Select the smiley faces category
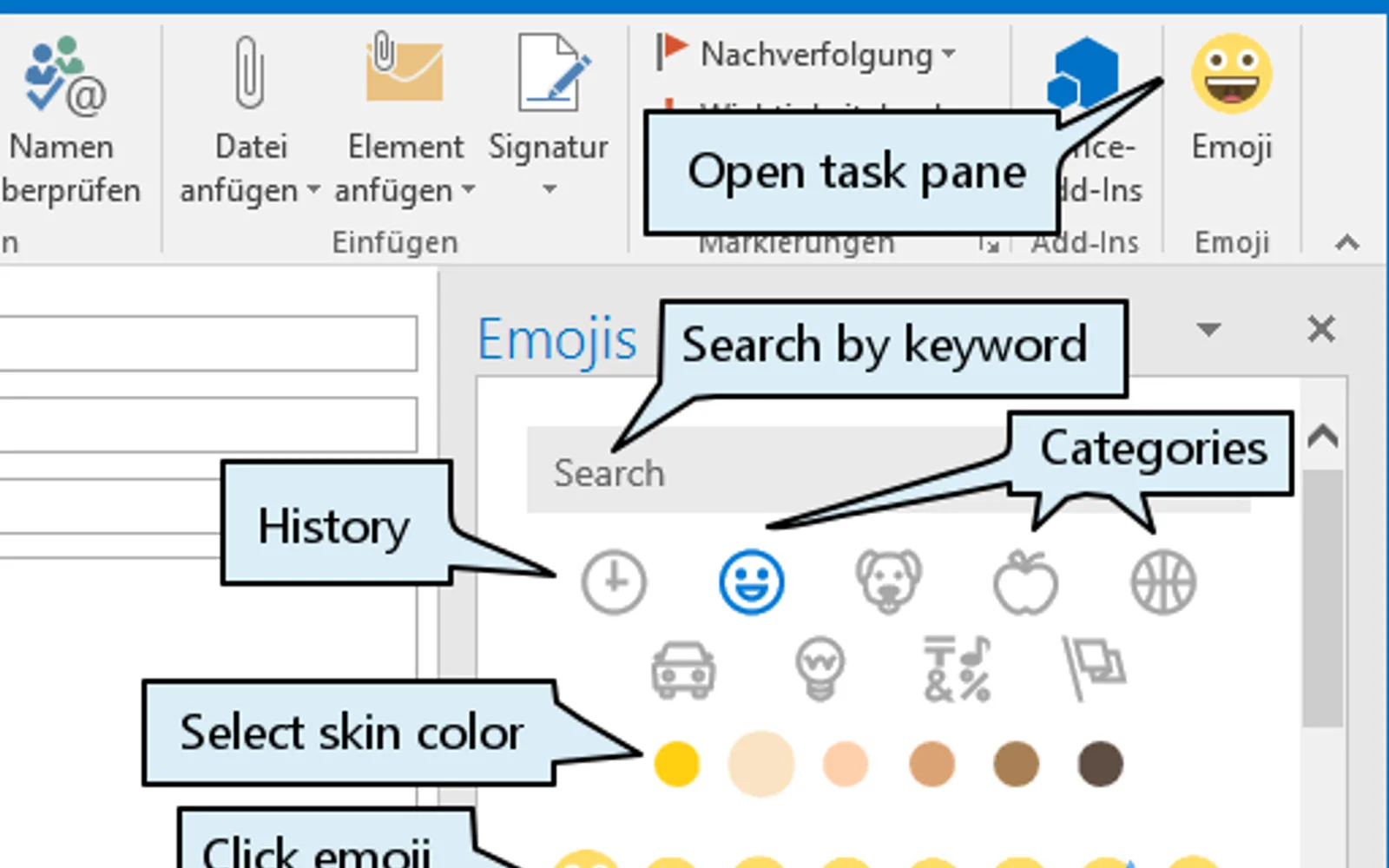 pyautogui.click(x=751, y=582)
